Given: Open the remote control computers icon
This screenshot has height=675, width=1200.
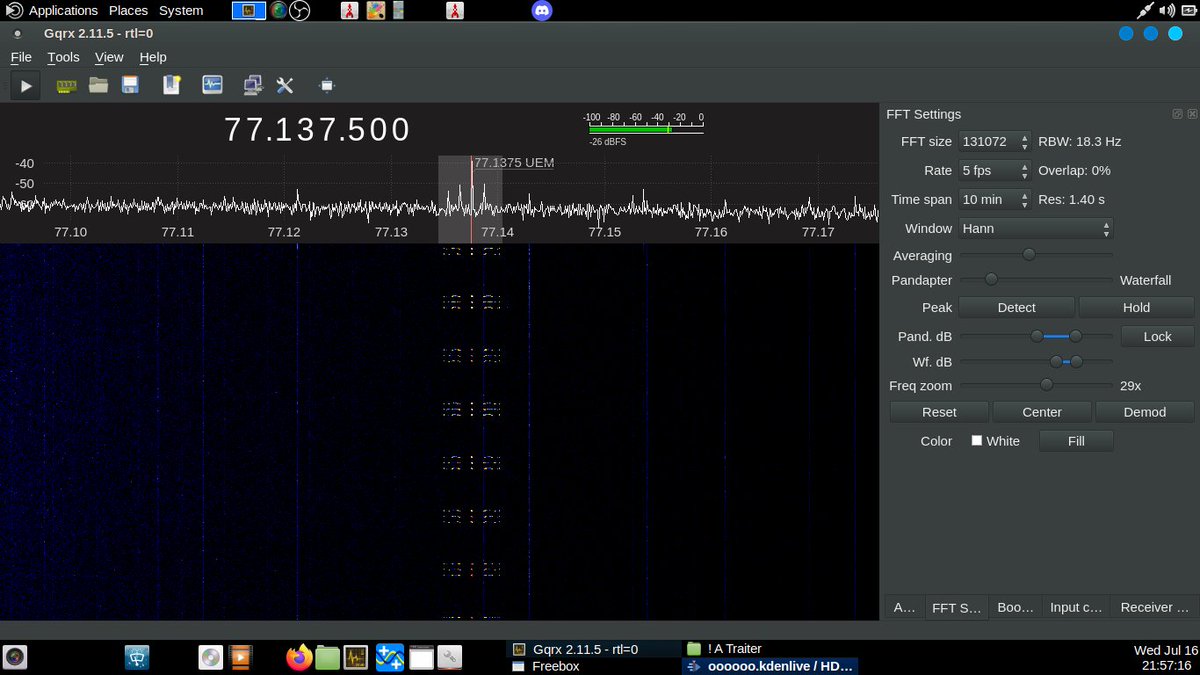Looking at the screenshot, I should pyautogui.click(x=253, y=86).
